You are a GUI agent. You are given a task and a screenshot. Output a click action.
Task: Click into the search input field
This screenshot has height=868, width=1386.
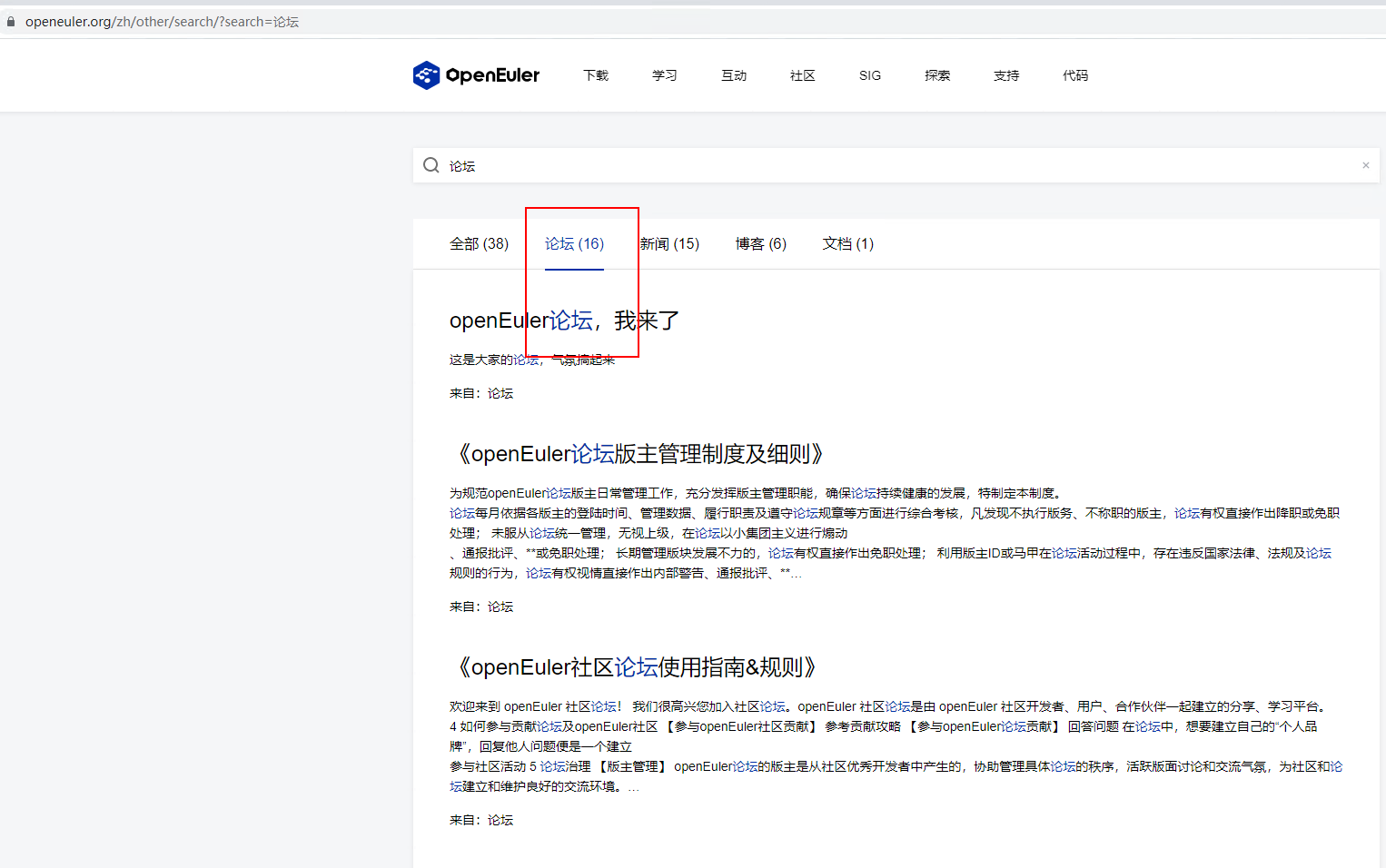(899, 166)
